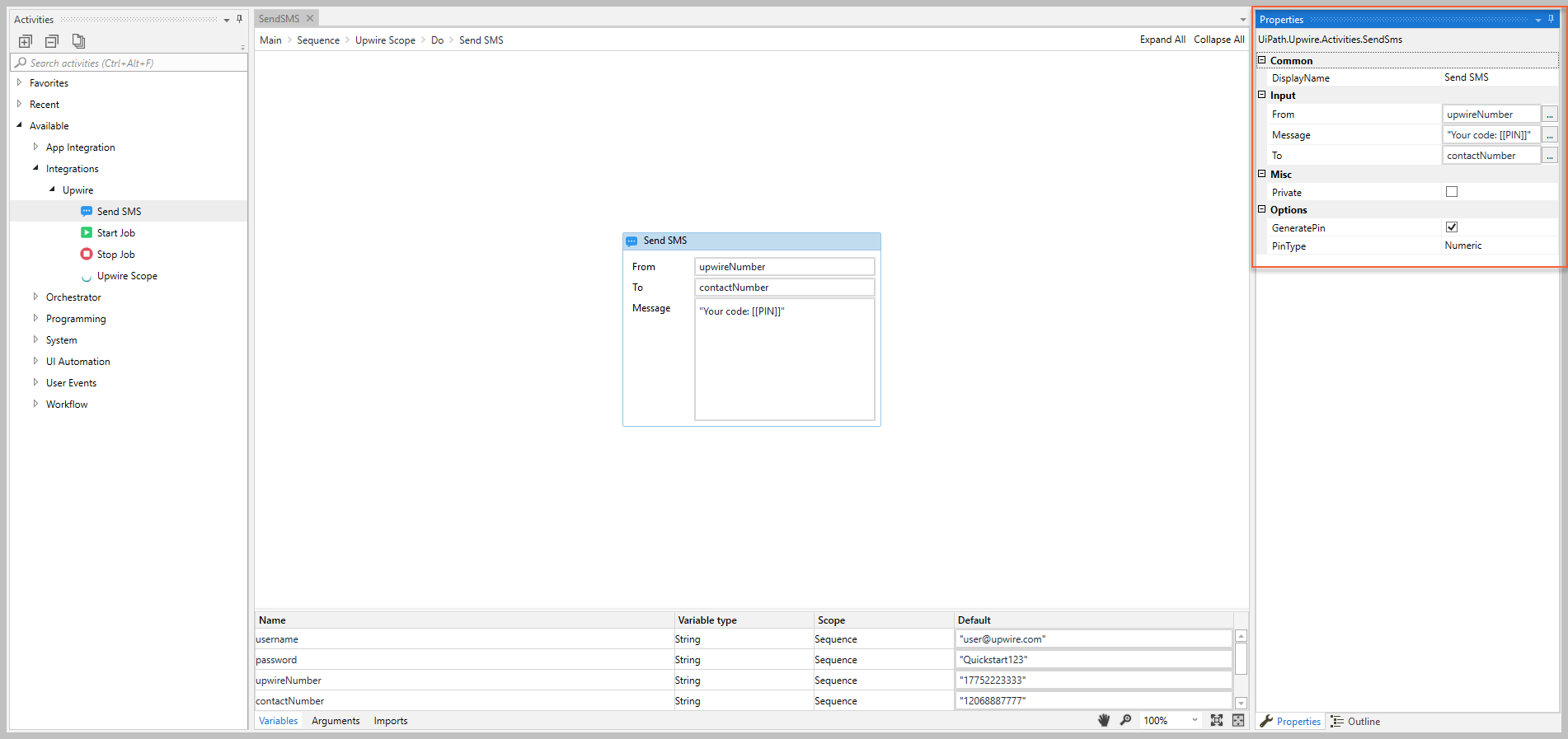Select the contactNumber variable name cell
Screen dimensions: 1568x739
(464, 700)
